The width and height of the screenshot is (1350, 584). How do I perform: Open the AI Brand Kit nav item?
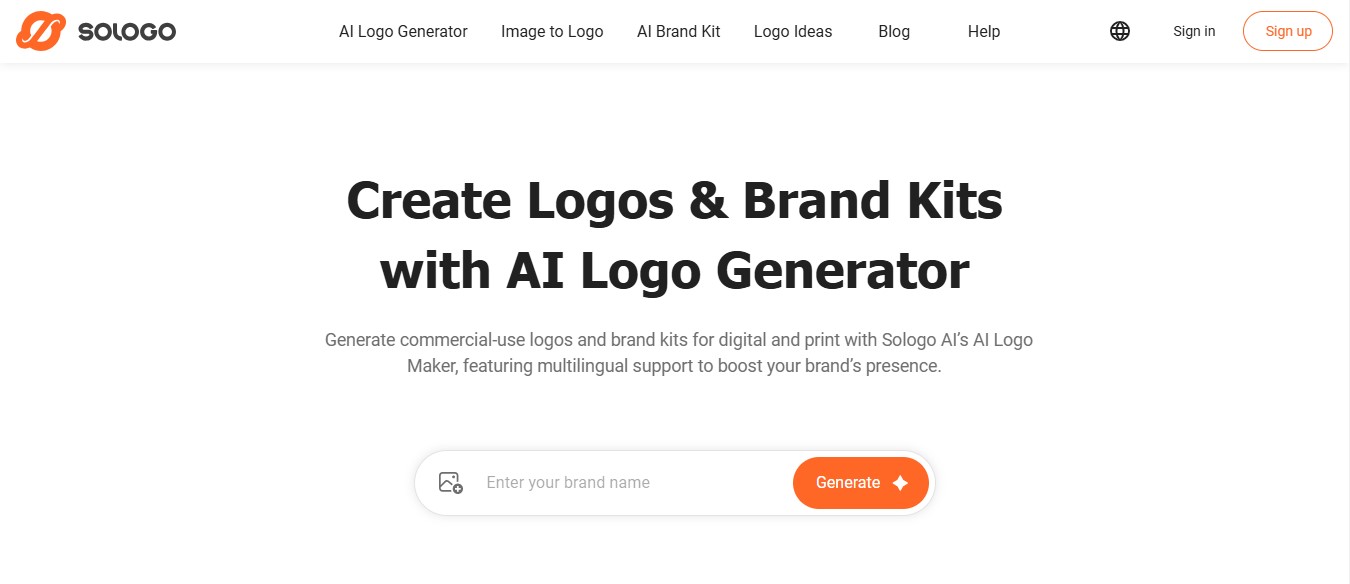click(x=679, y=31)
